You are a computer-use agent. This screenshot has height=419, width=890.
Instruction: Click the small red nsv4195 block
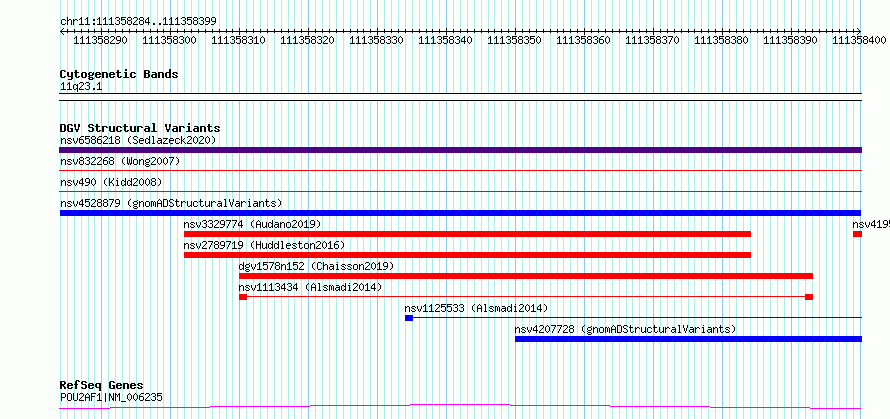click(857, 234)
